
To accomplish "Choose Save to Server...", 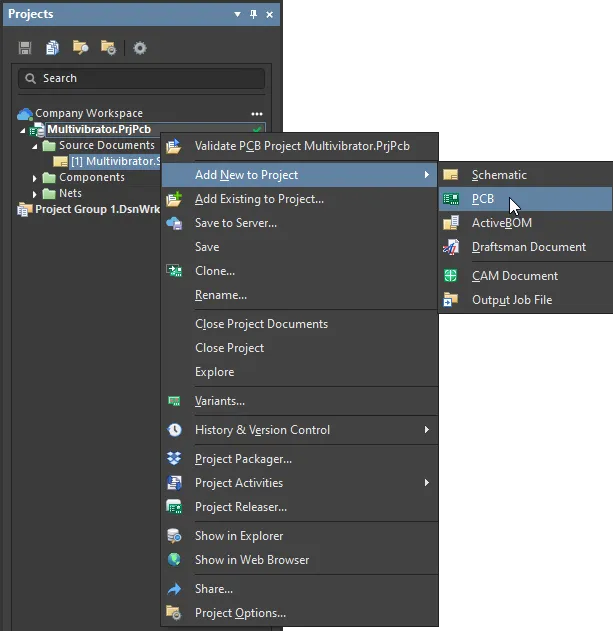I will click(300, 223).
